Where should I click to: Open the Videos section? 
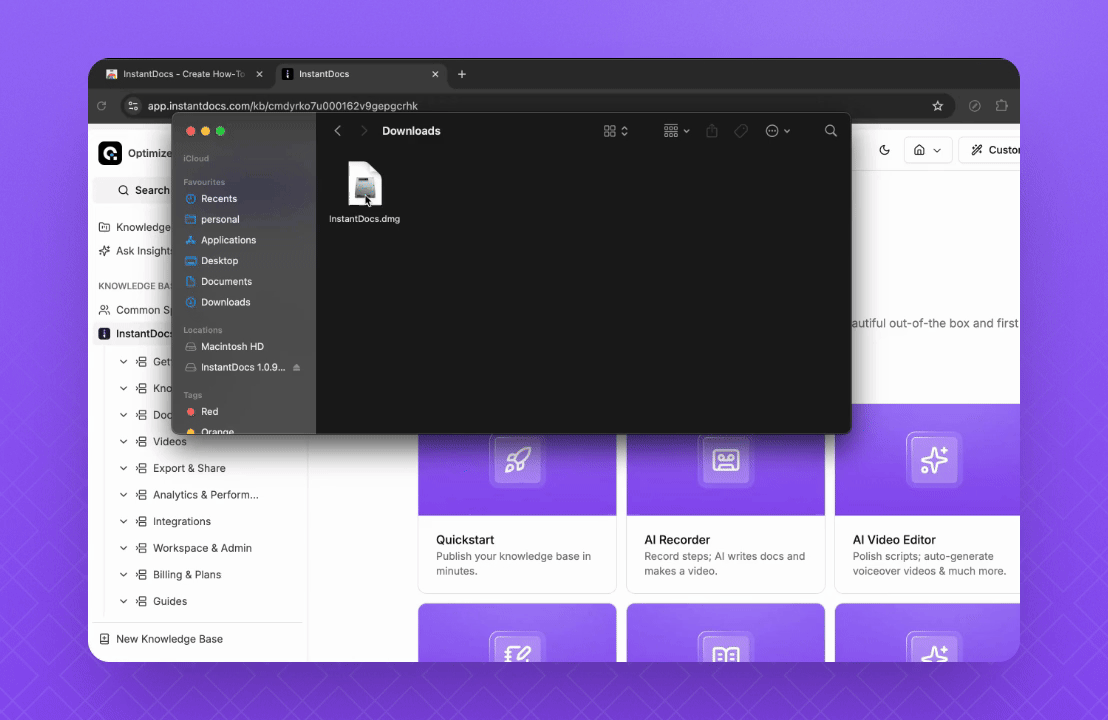(x=170, y=442)
